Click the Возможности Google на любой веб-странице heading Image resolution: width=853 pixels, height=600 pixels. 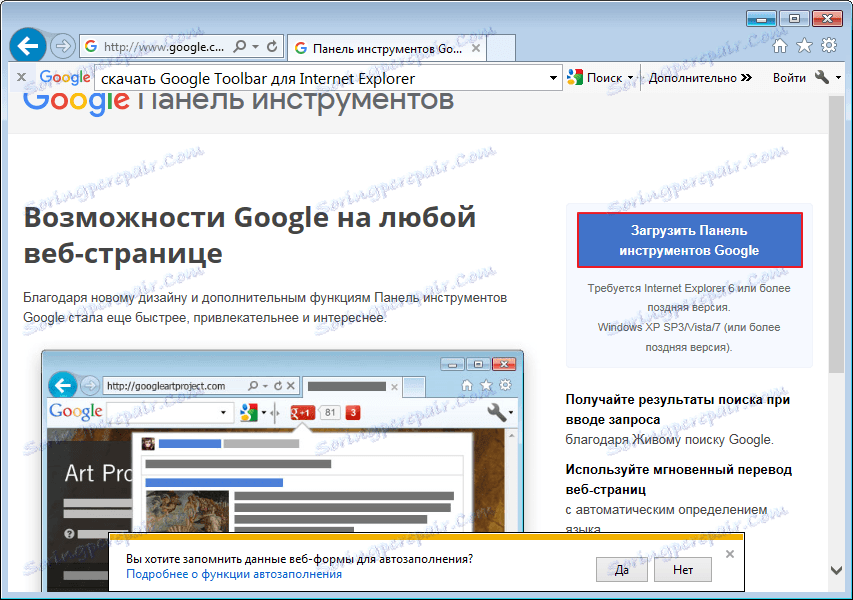coord(250,235)
